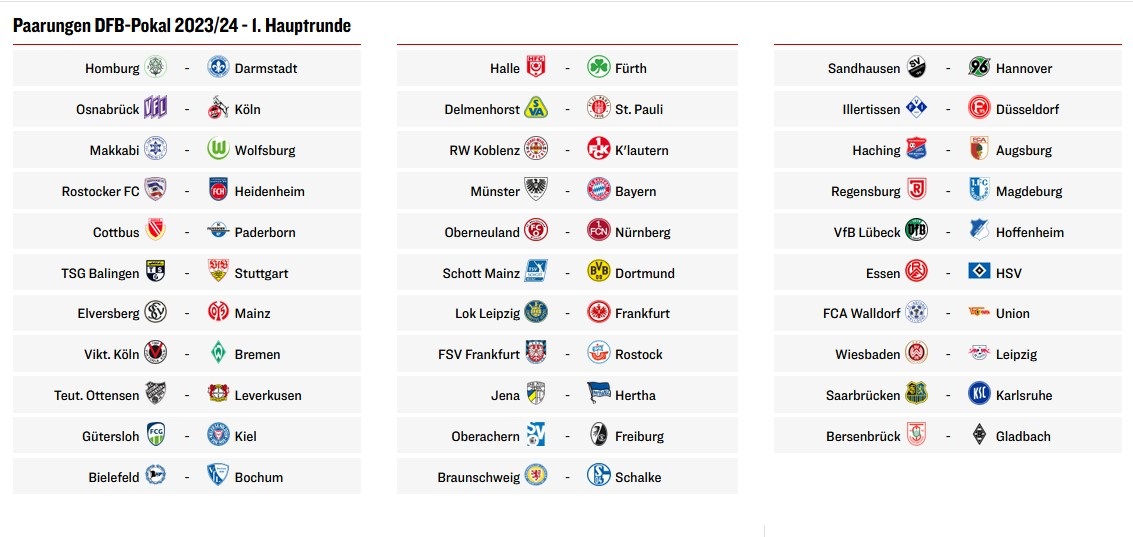
Task: Click the Werder Bremen diamond logo
Action: point(218,354)
